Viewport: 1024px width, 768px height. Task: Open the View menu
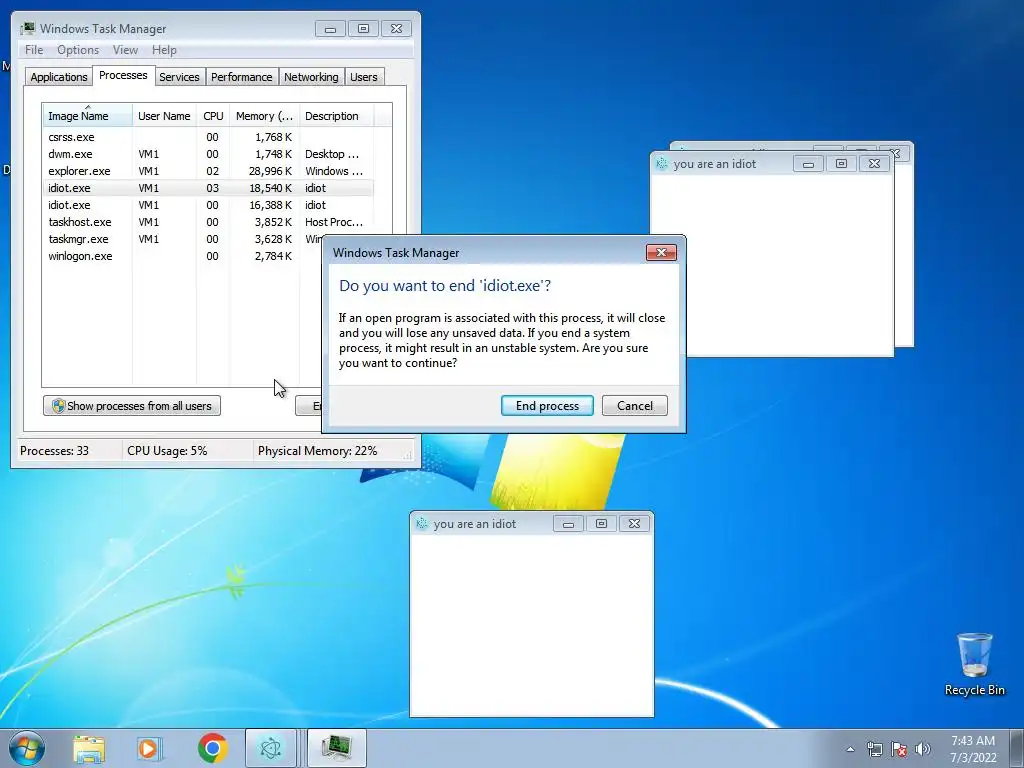[x=125, y=50]
